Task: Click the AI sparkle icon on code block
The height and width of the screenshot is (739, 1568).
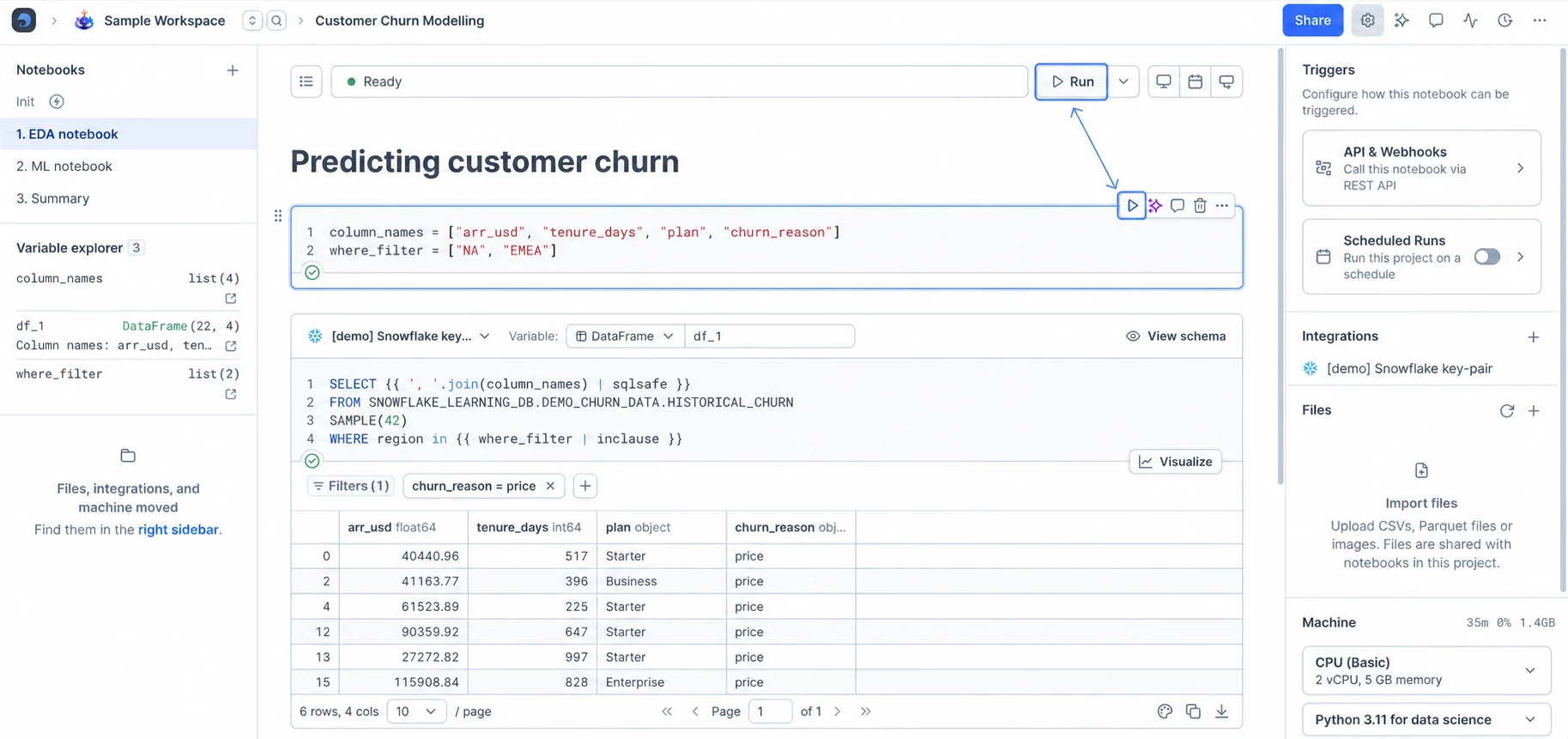Action: pos(1155,205)
